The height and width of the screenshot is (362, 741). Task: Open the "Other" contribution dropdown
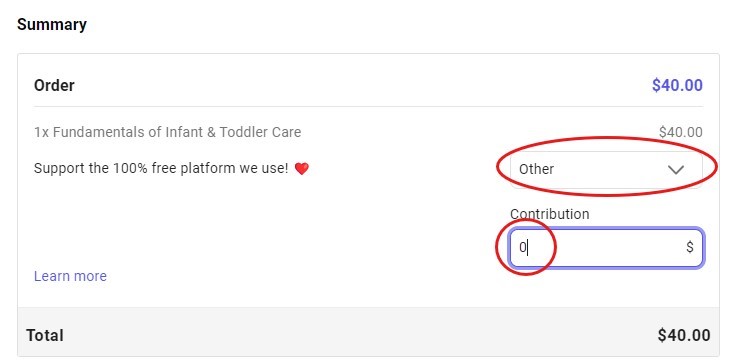tap(606, 169)
